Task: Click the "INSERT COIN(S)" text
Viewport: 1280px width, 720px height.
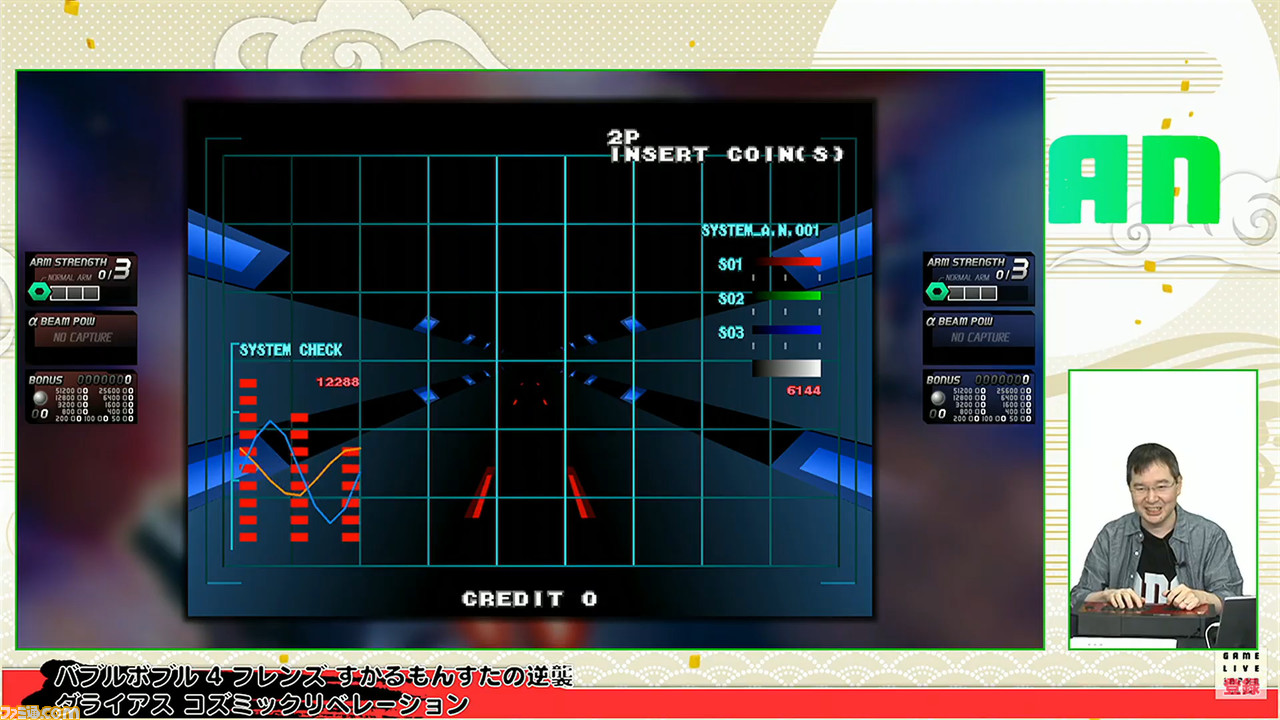Action: point(727,154)
